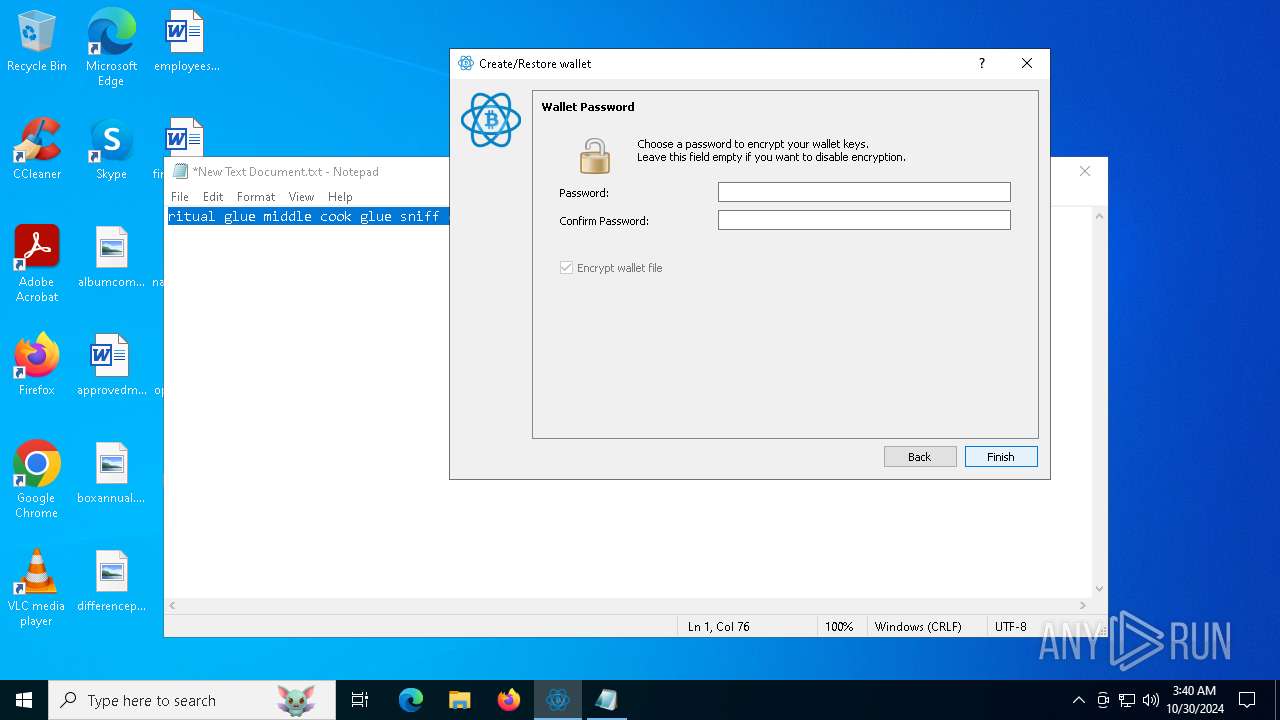The width and height of the screenshot is (1280, 720).
Task: Click the Back button in wallet wizard
Action: pyautogui.click(x=920, y=457)
